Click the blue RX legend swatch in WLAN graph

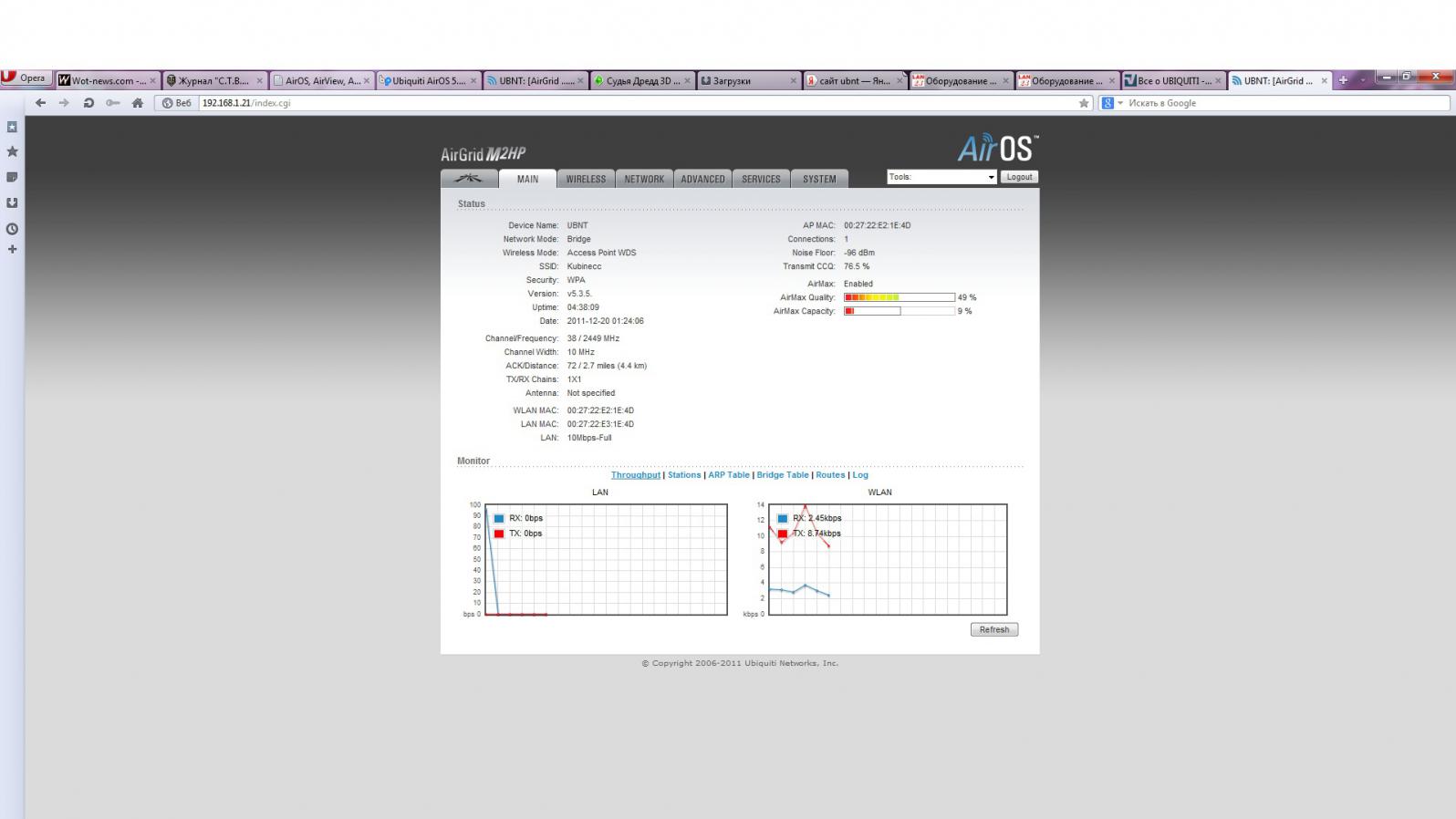click(782, 518)
